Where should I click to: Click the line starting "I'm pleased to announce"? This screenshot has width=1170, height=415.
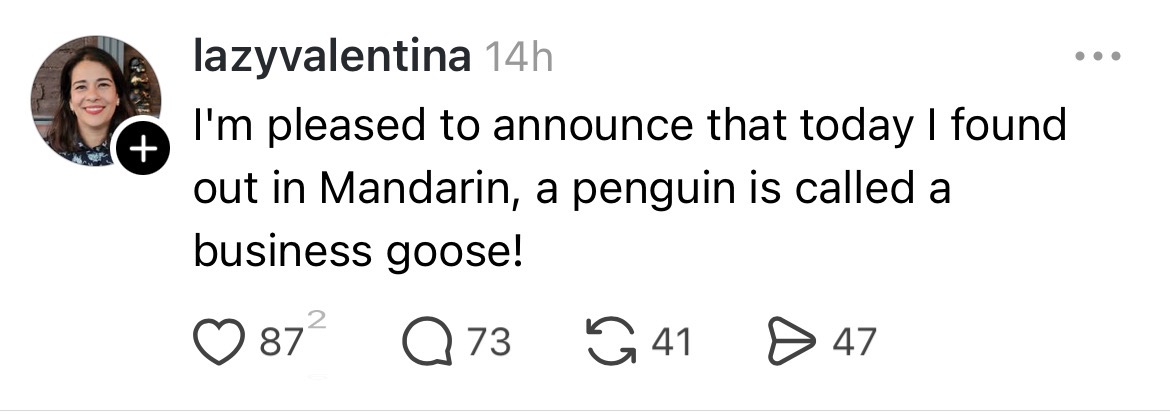(630, 126)
